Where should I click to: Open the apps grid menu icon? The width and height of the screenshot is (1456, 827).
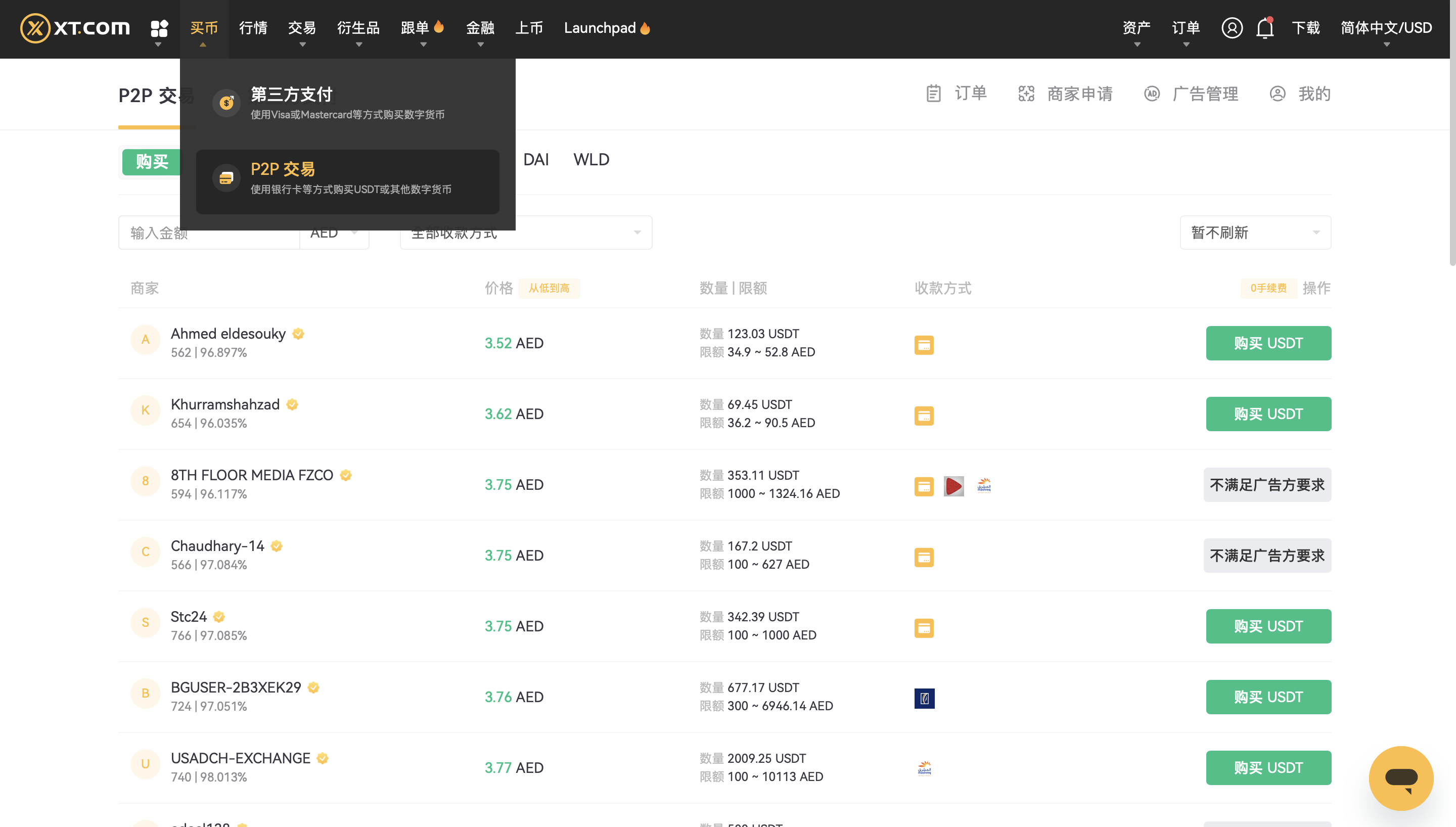159,28
